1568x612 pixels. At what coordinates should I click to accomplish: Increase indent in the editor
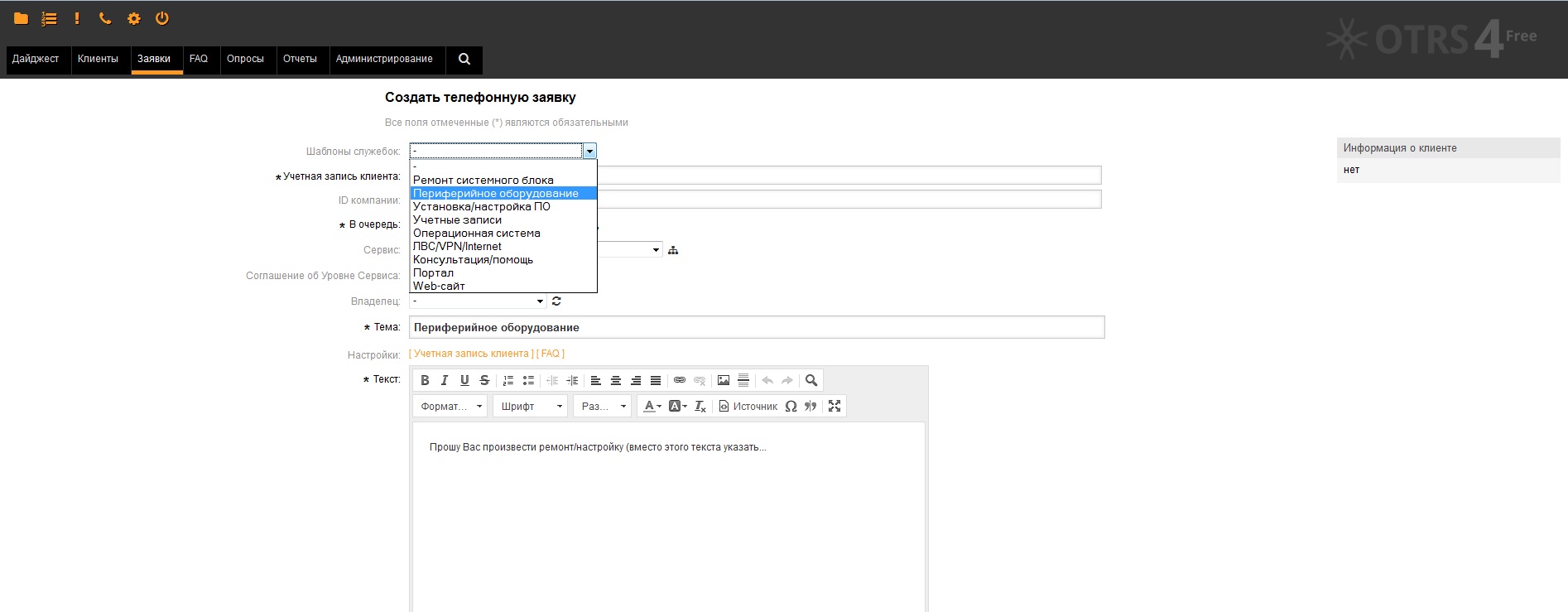[572, 380]
